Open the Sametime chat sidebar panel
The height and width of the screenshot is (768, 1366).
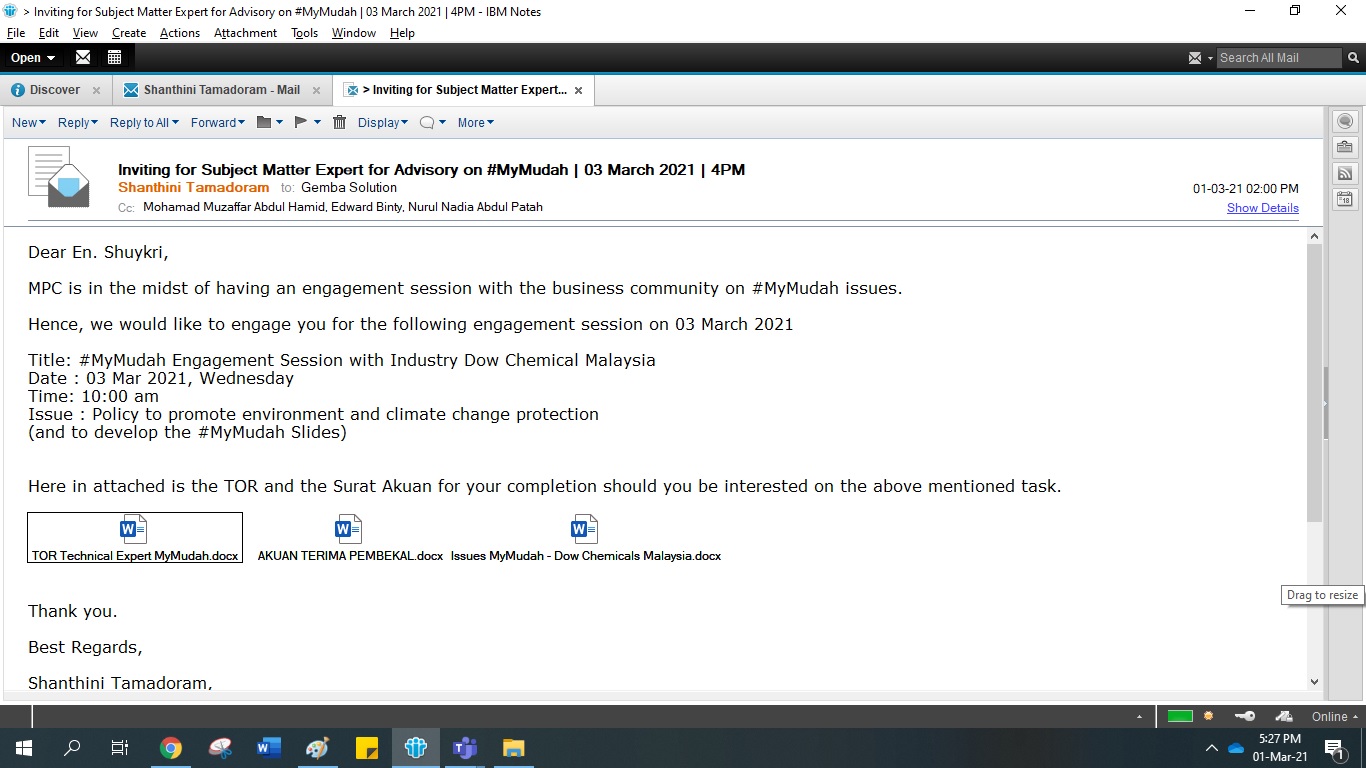point(1345,121)
